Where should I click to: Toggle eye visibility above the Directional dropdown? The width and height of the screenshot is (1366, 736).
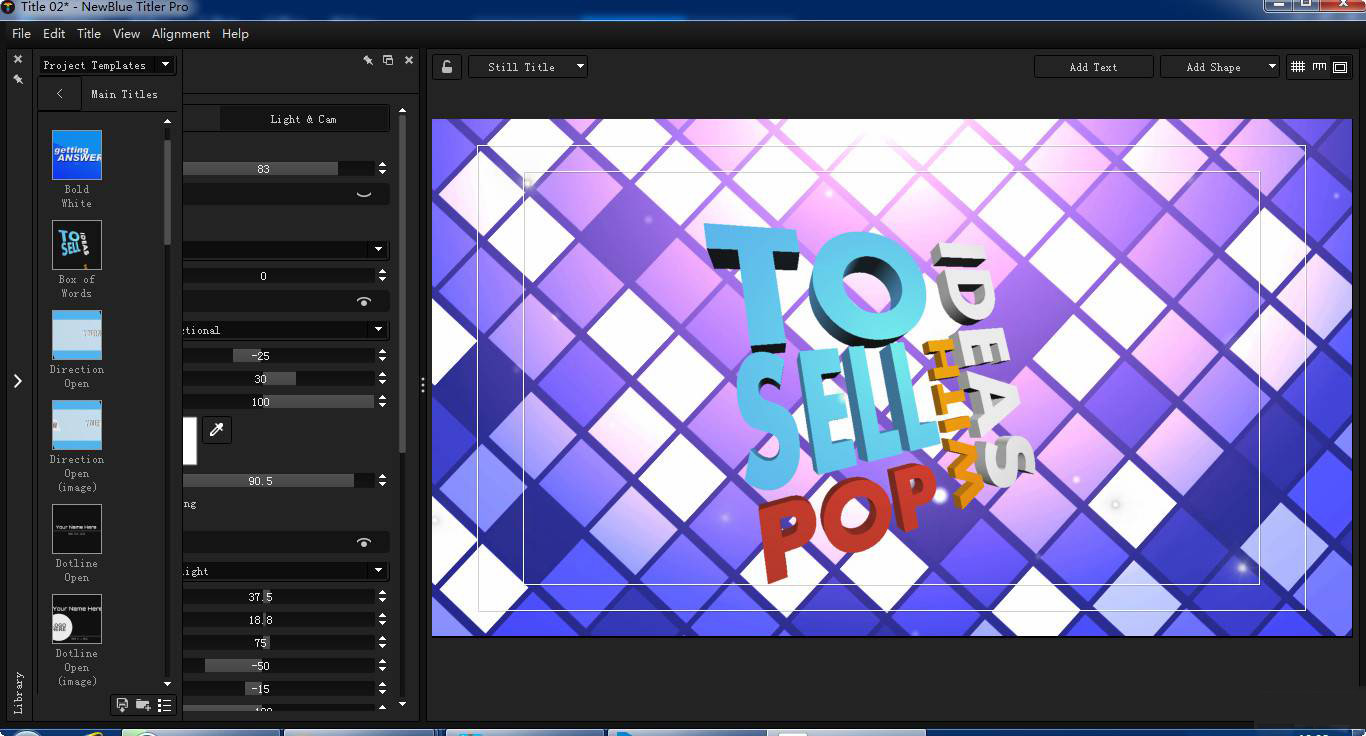(364, 301)
